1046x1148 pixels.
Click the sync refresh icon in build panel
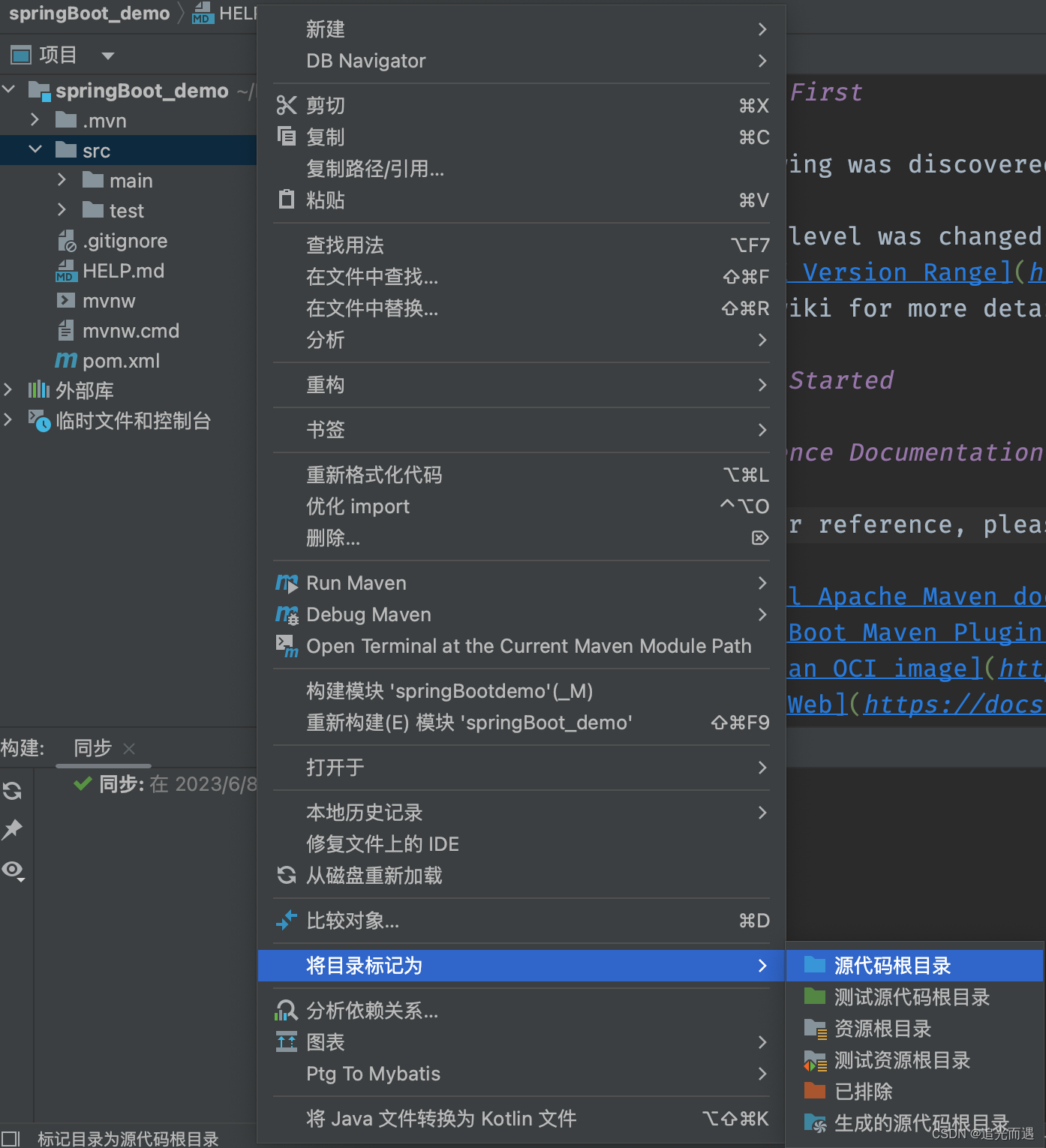12,790
